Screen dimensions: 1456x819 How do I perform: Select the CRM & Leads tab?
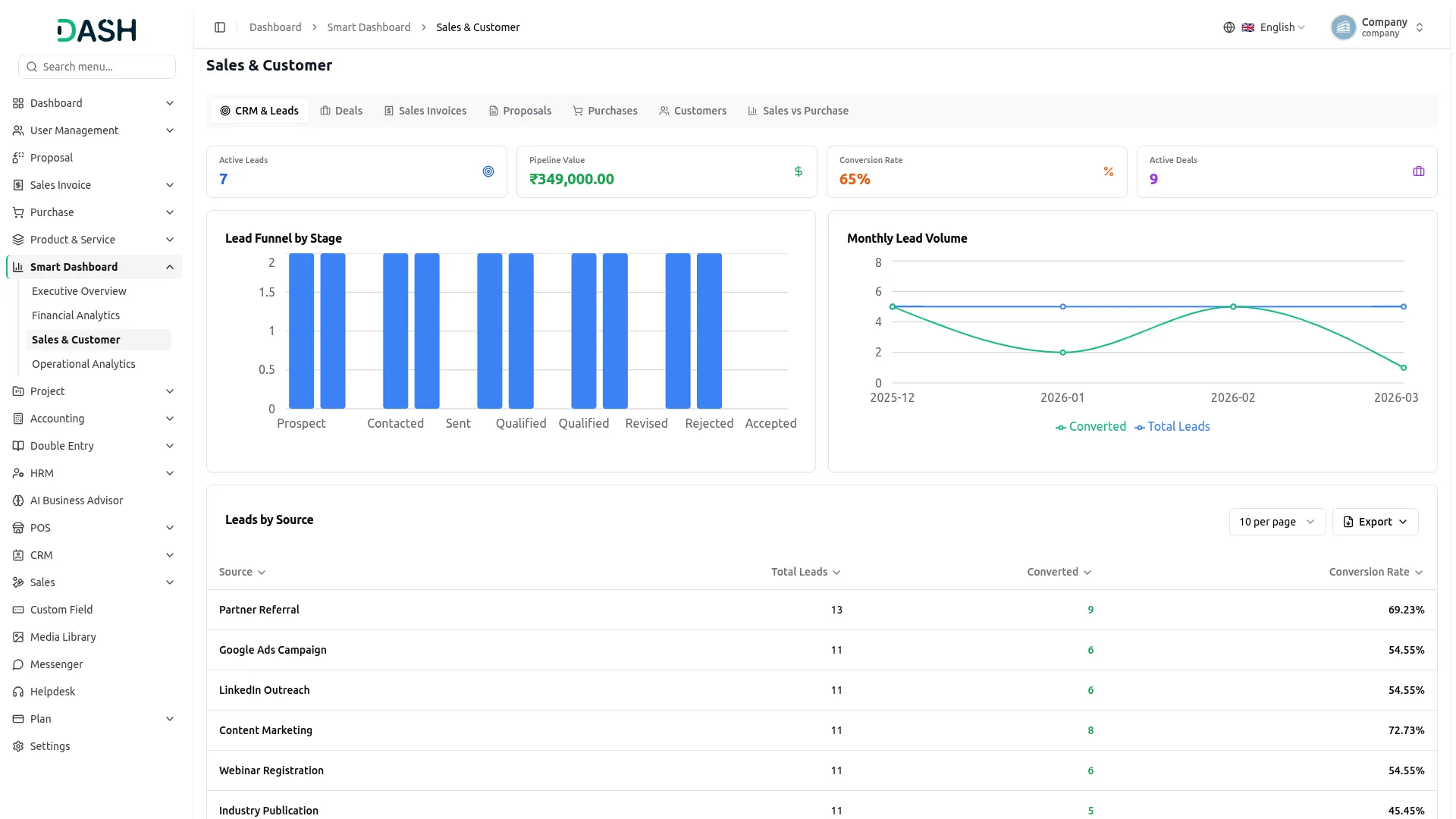click(x=259, y=111)
